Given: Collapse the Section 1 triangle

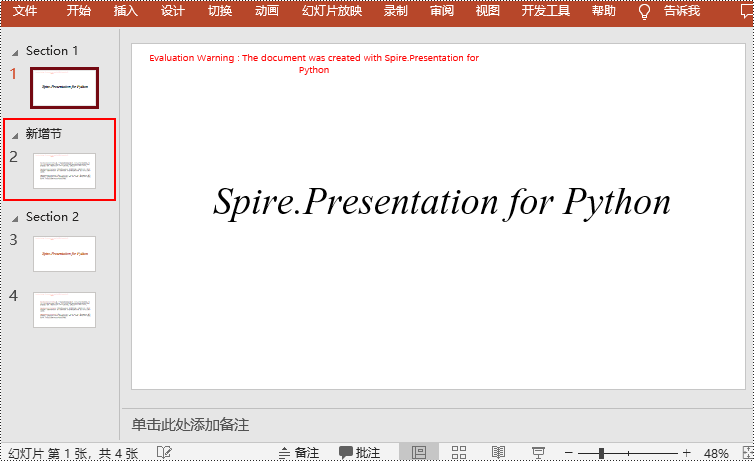Looking at the screenshot, I should (15, 52).
